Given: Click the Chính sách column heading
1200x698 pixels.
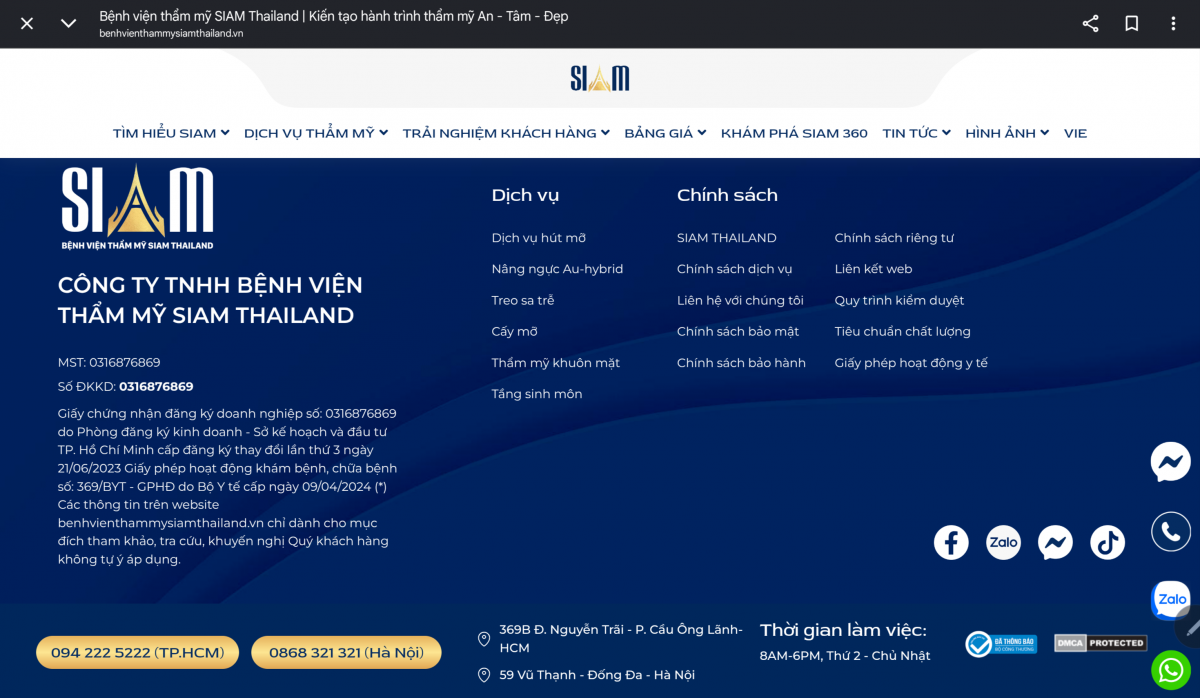Looking at the screenshot, I should [727, 195].
